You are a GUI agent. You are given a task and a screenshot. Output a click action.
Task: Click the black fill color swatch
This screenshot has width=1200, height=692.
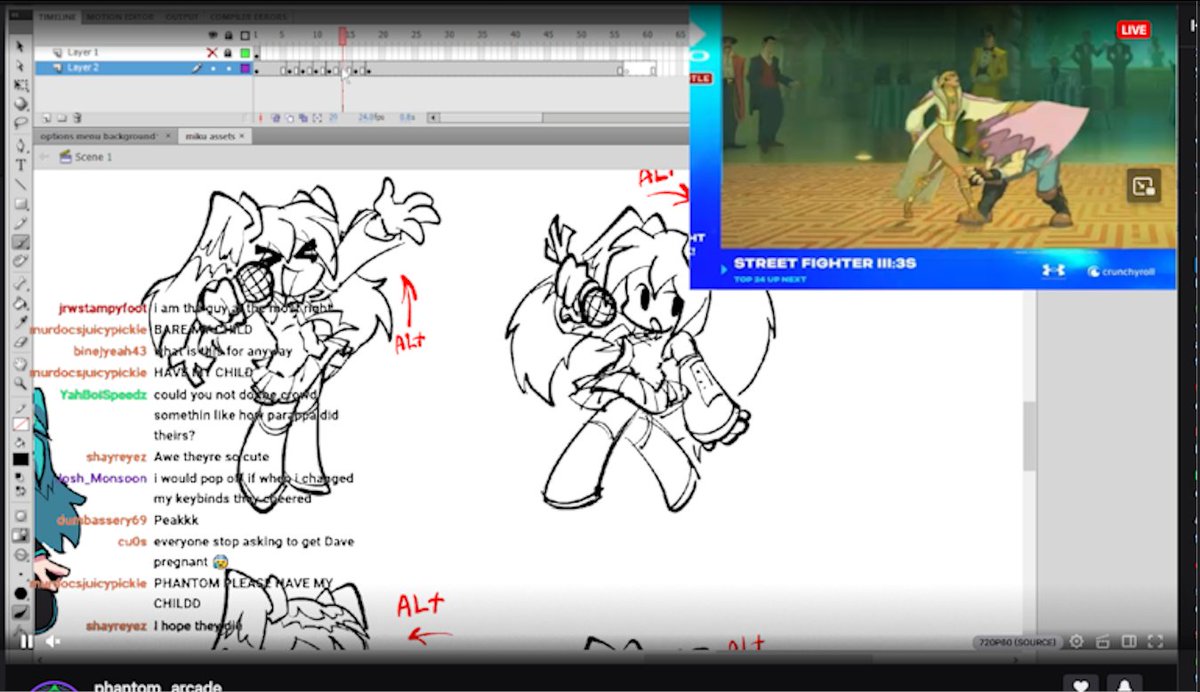coord(20,459)
